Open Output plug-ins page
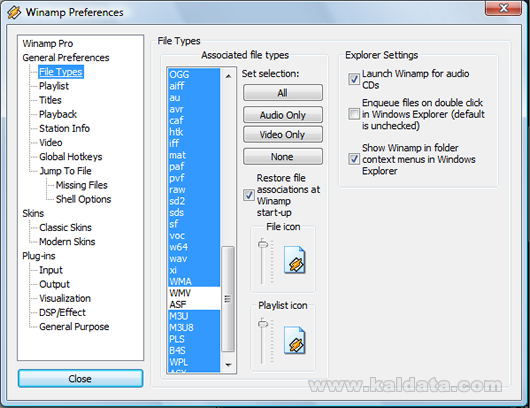Viewport: 530px width, 408px height. coord(54,285)
